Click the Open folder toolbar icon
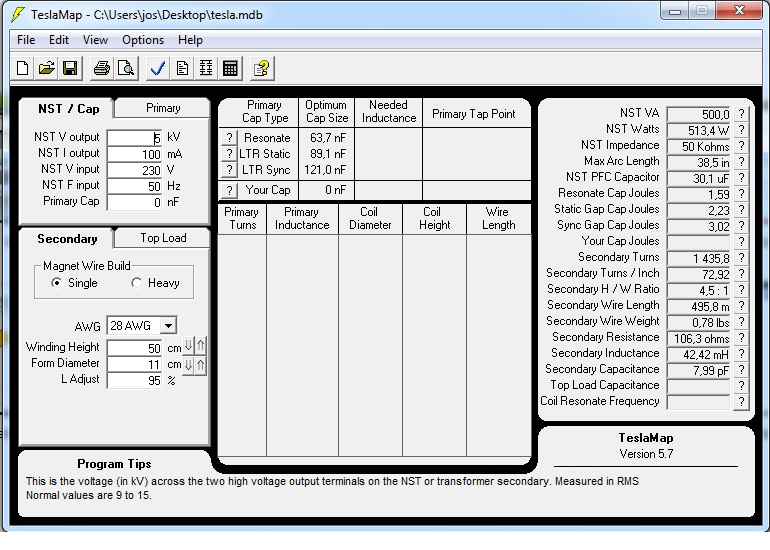Viewport: 770px width, 550px height. pos(46,68)
